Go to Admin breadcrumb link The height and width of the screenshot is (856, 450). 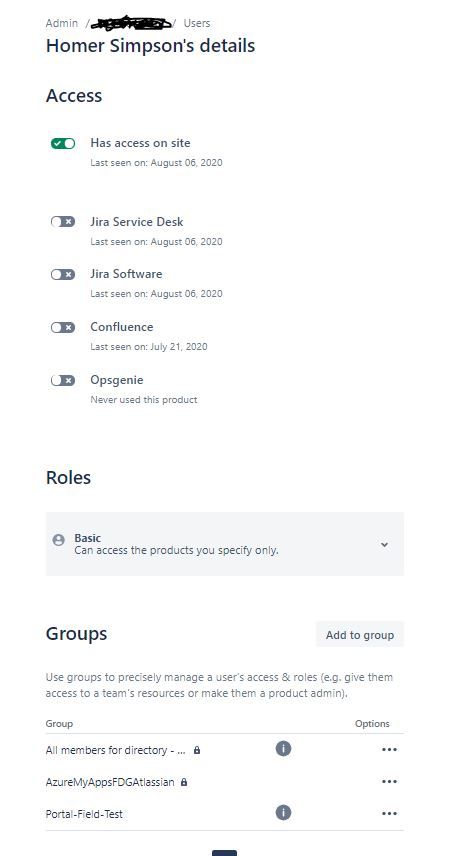click(x=62, y=23)
